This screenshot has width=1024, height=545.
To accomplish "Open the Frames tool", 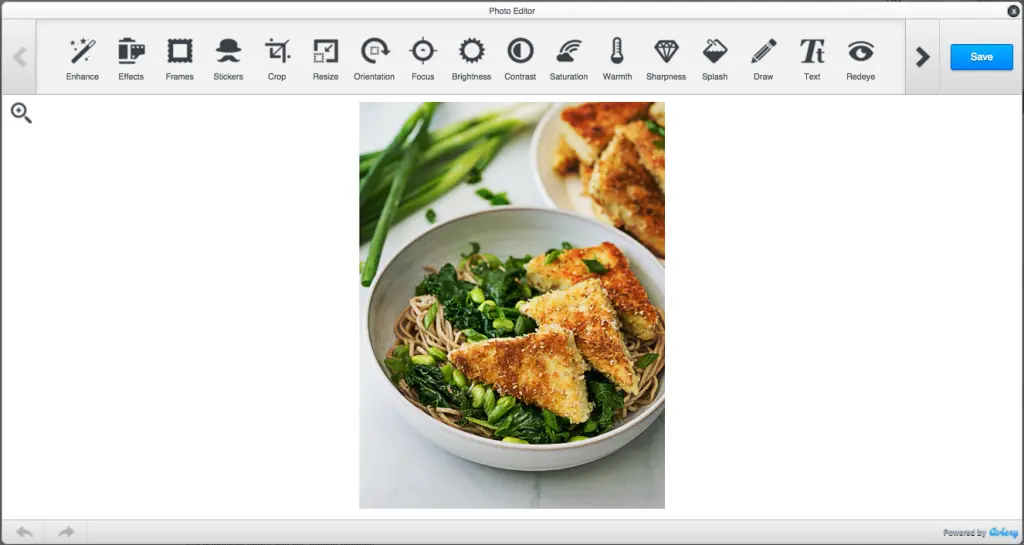I will (180, 59).
